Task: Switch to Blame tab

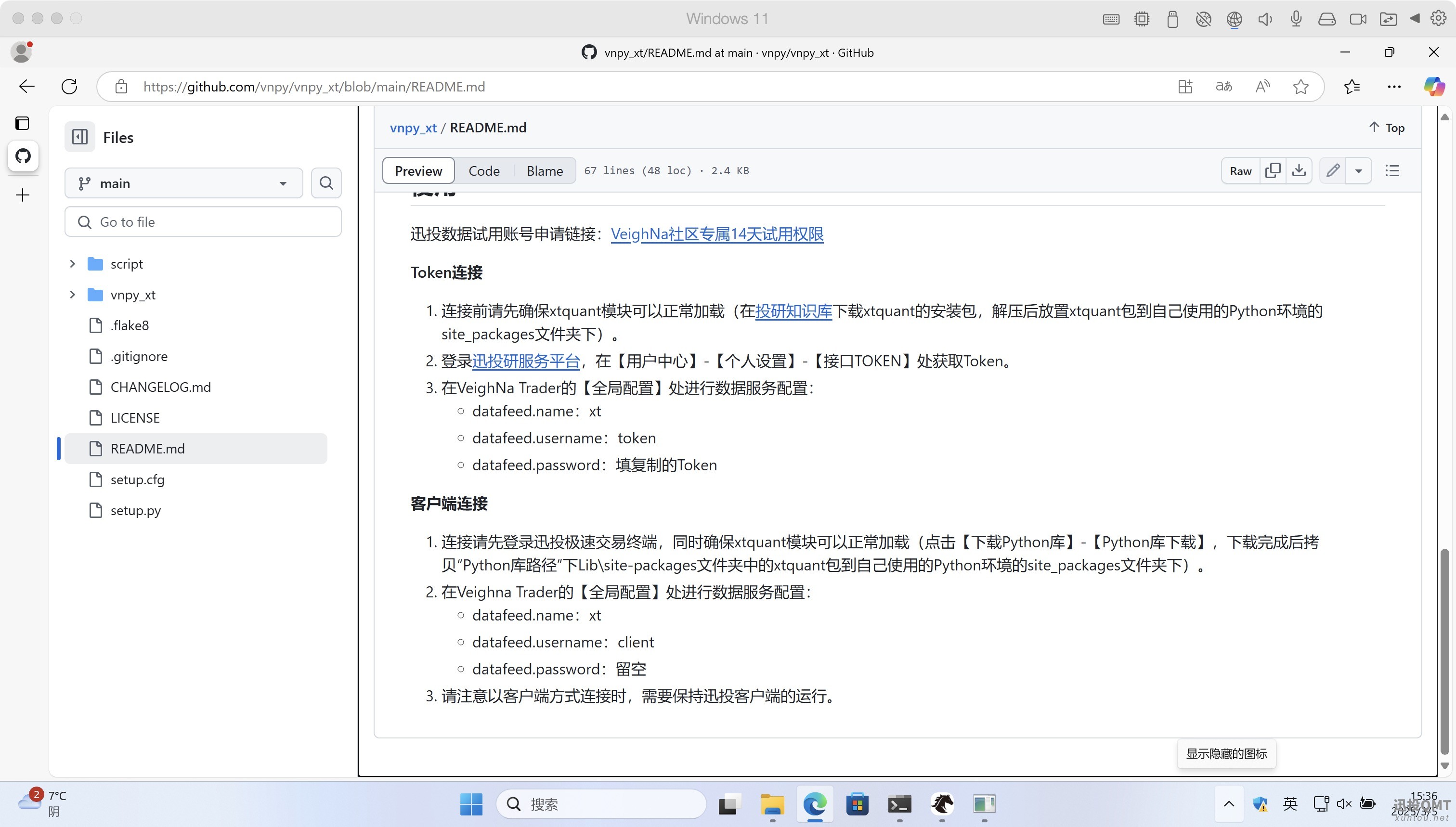Action: coord(545,170)
